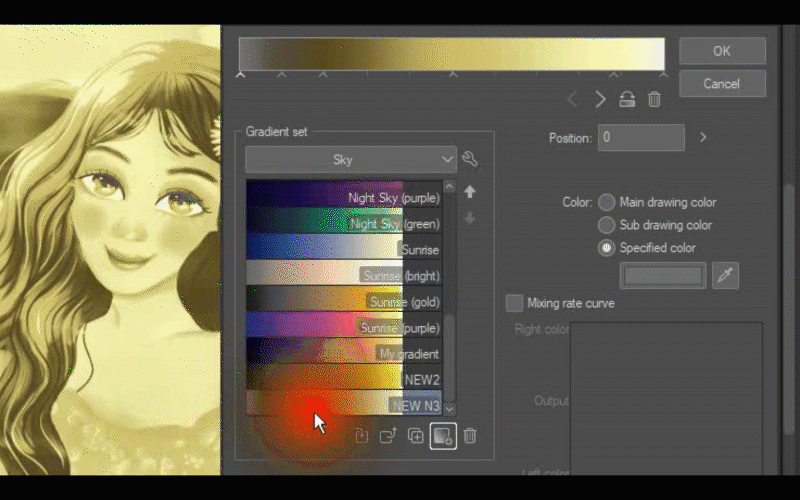Open Position slider arrow
The image size is (800, 500).
[x=703, y=137]
